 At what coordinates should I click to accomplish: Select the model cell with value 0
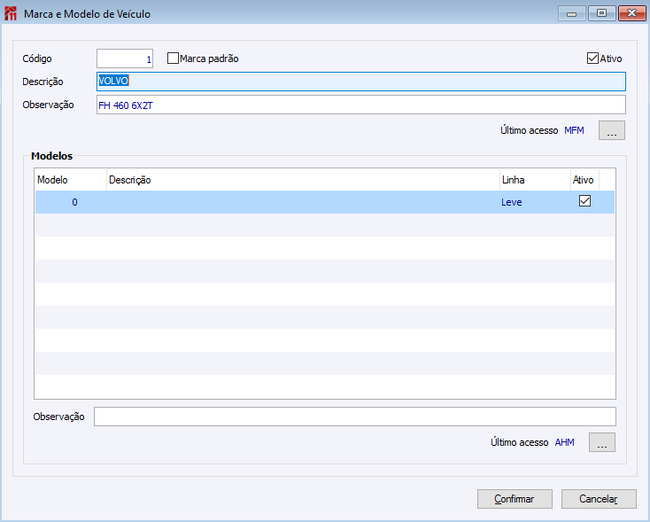pyautogui.click(x=70, y=202)
